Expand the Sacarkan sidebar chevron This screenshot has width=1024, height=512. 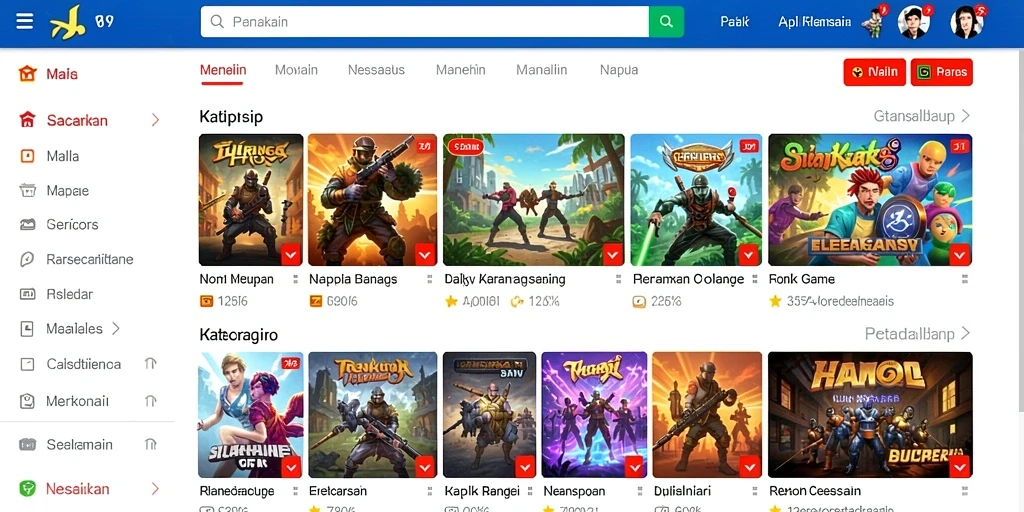pyautogui.click(x=155, y=120)
